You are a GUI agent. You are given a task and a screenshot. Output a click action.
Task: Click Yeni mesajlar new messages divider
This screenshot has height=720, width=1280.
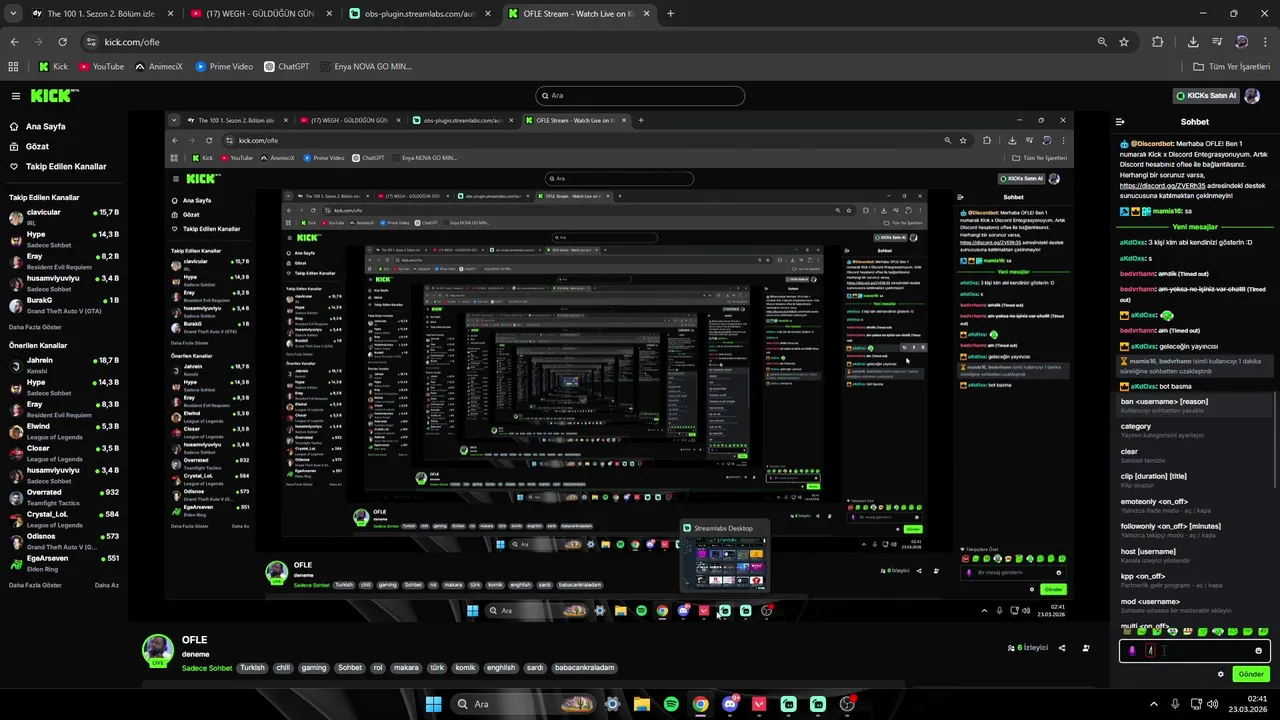tap(1195, 227)
